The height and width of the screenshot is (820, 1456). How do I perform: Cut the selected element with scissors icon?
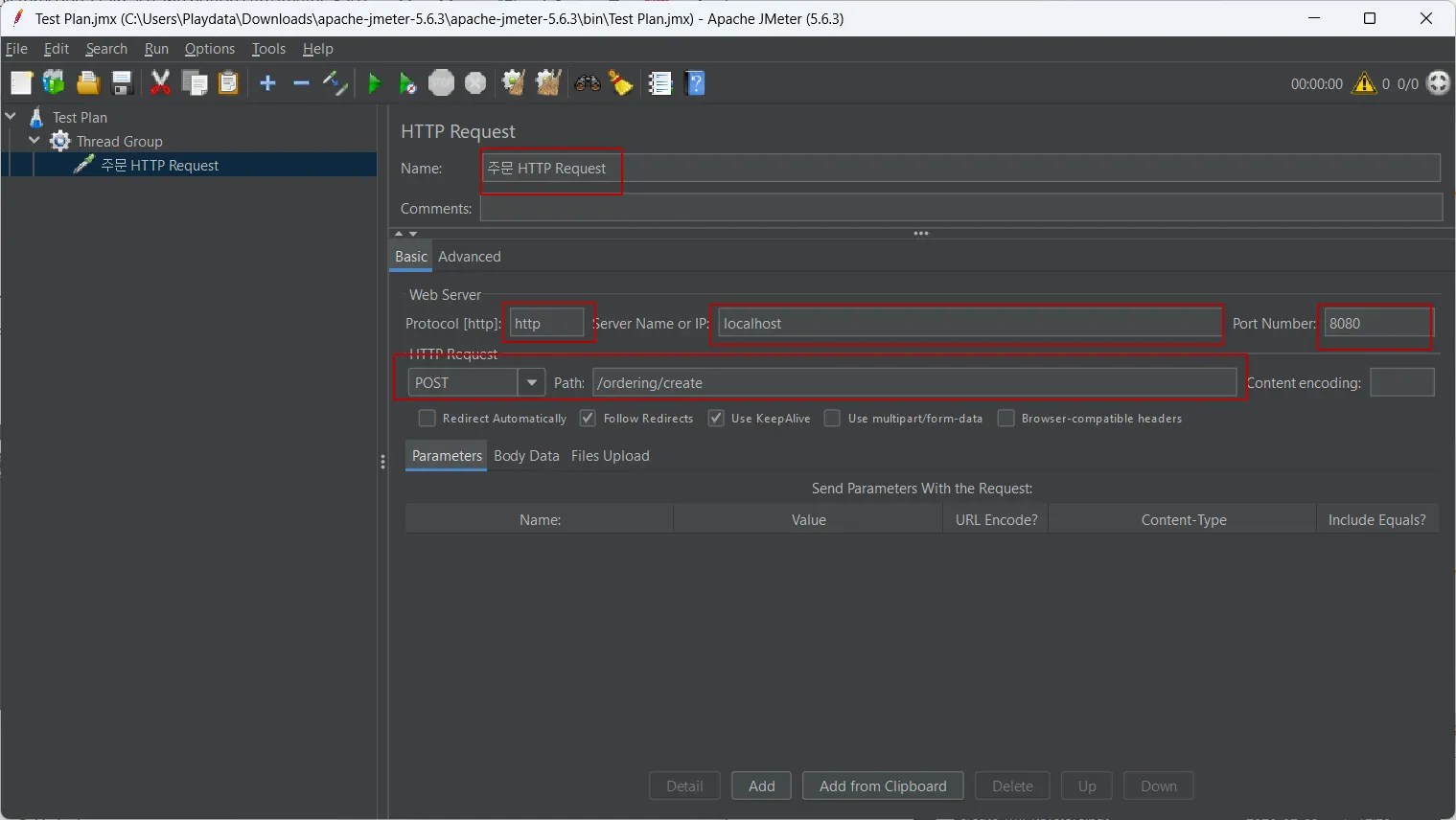(160, 83)
